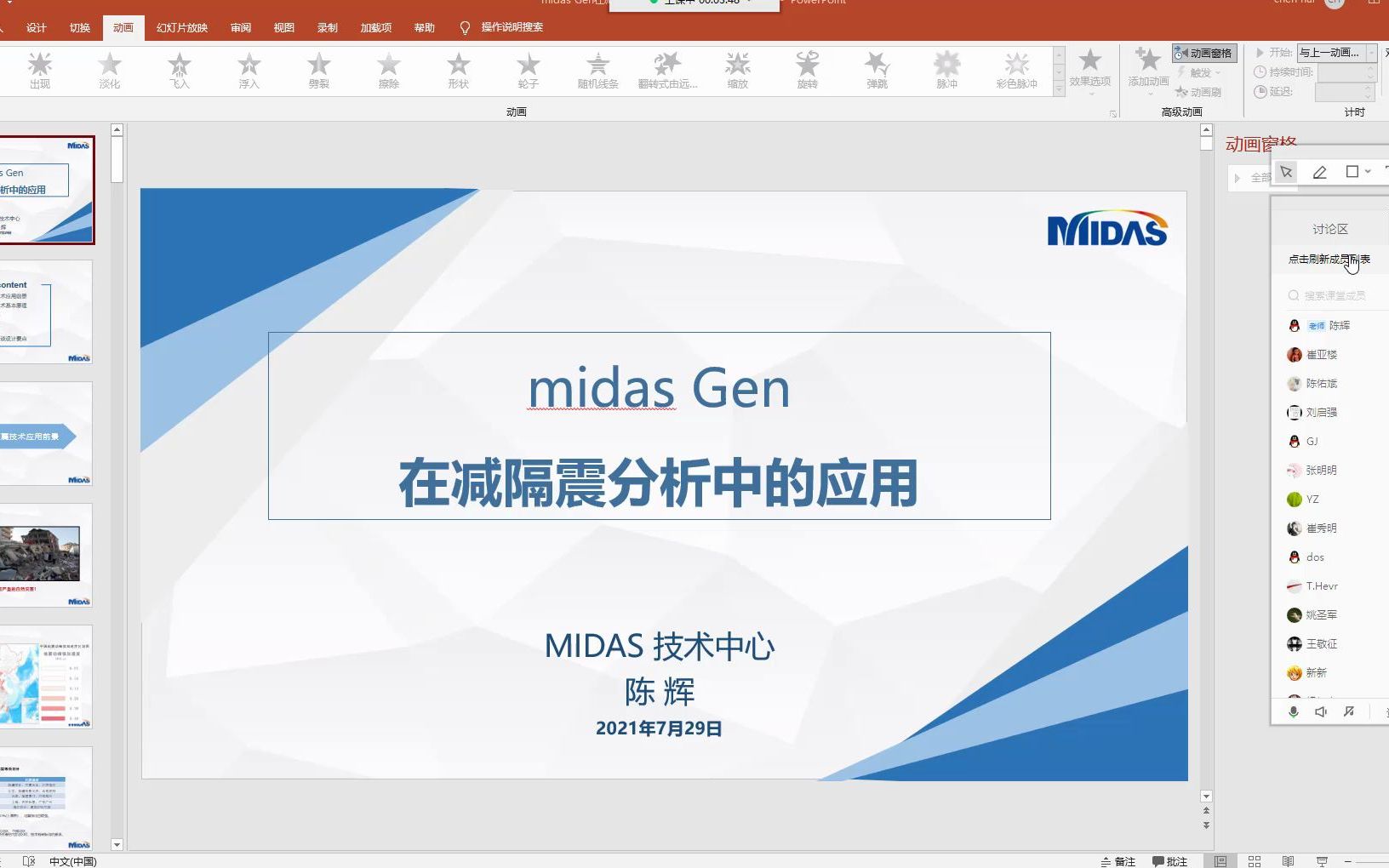Open the 开始 timing start dropdown
1389x868 pixels.
pyautogui.click(x=1370, y=53)
